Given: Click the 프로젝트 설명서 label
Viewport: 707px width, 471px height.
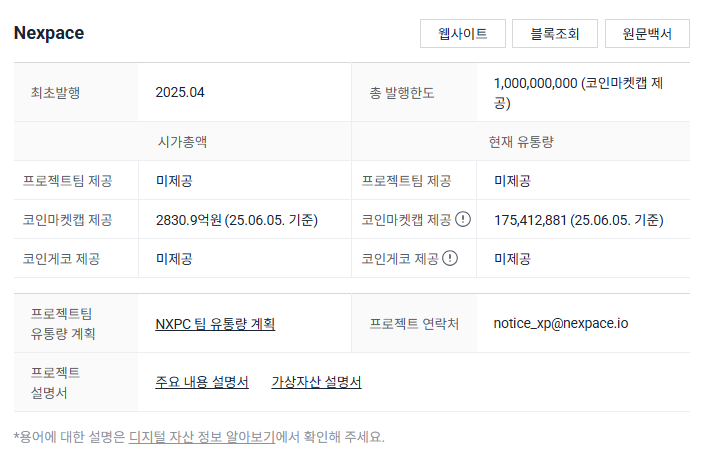Looking at the screenshot, I should pos(55,383).
